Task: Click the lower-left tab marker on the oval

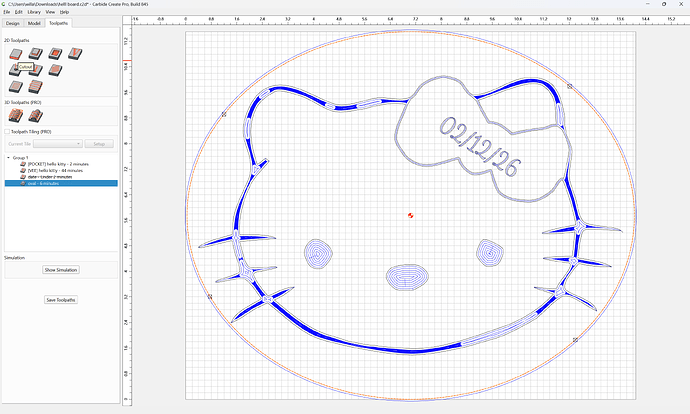Action: point(210,297)
